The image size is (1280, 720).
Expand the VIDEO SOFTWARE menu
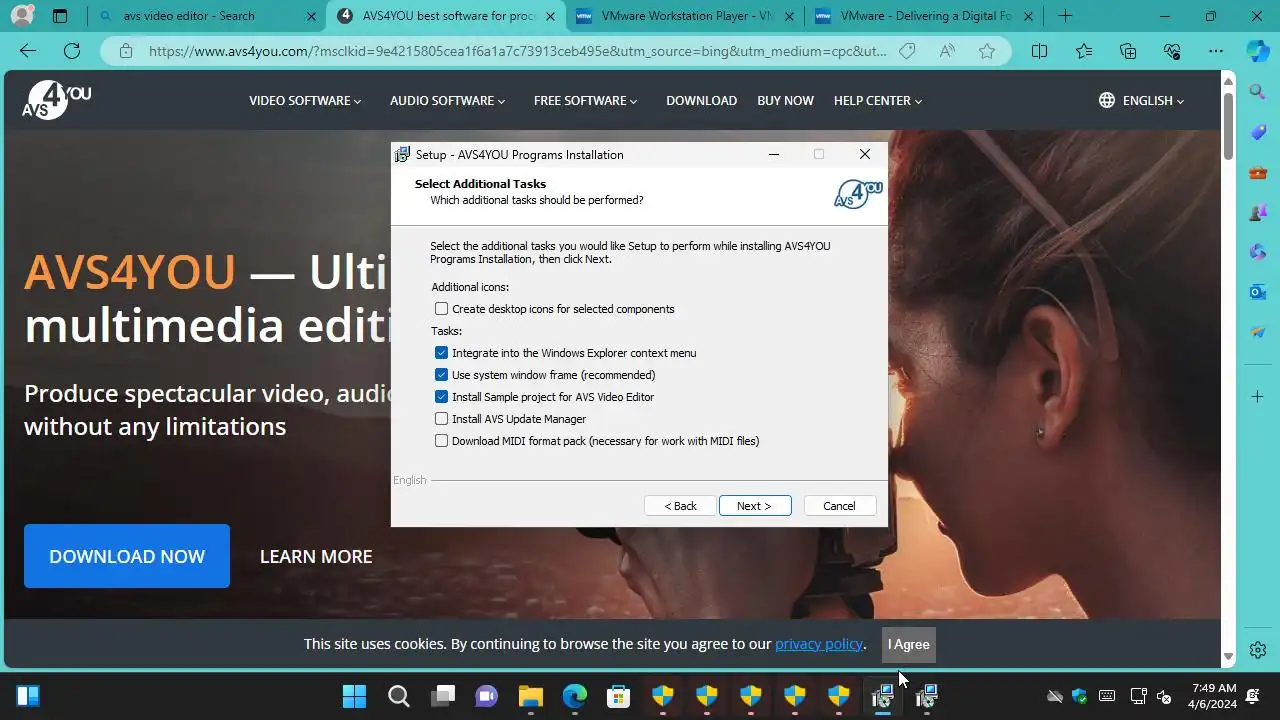pos(305,101)
